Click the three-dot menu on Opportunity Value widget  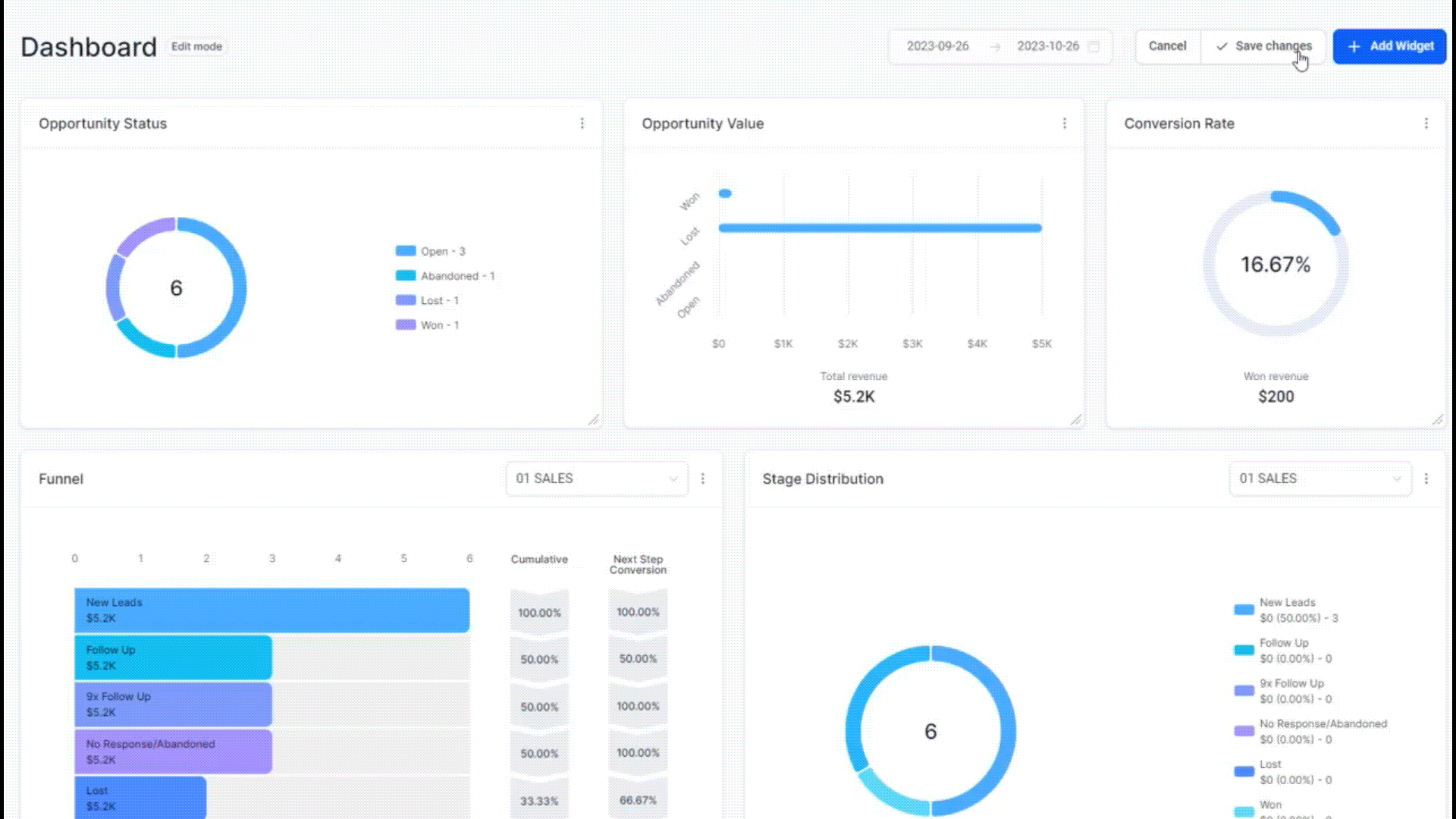pos(1064,123)
